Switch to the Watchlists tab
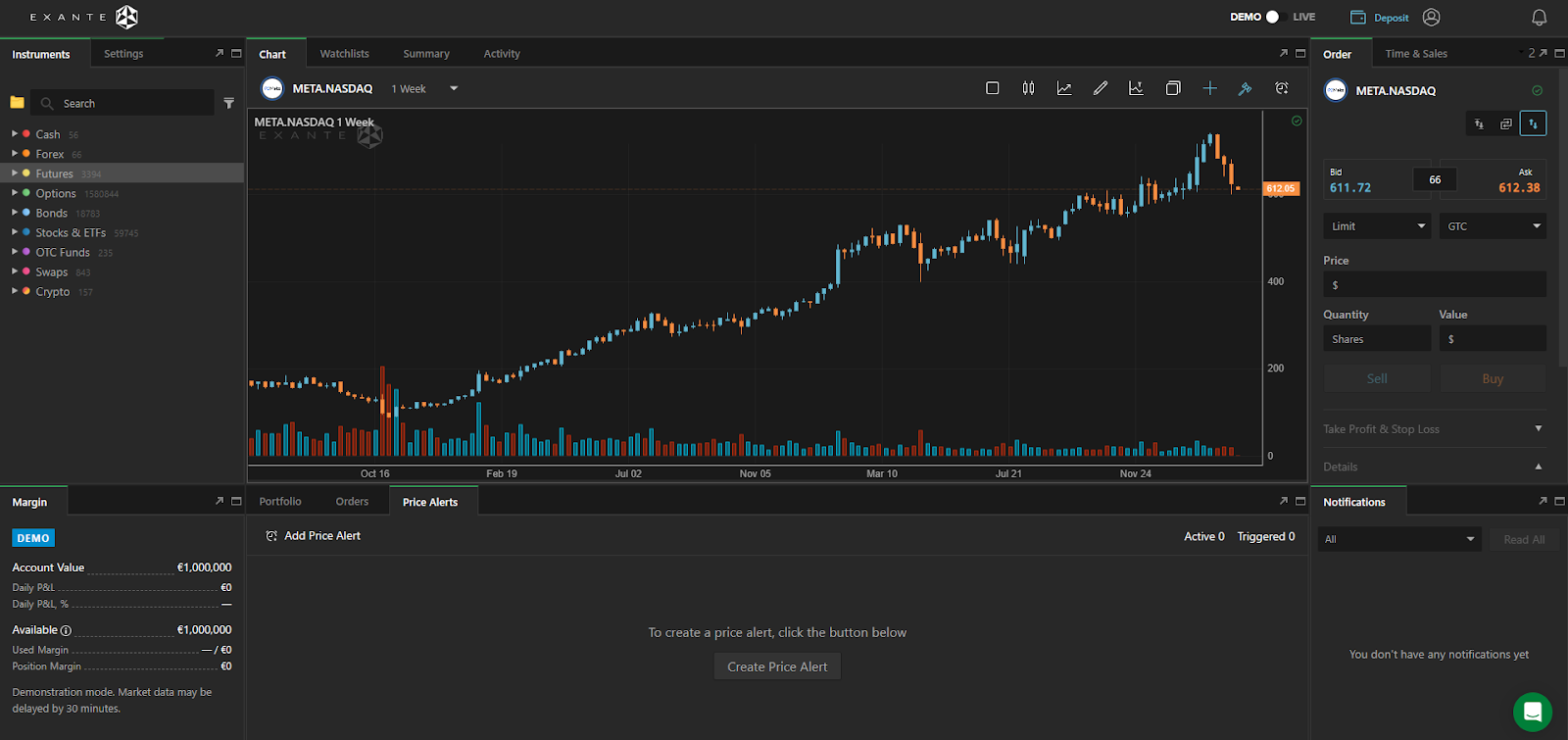 [344, 54]
